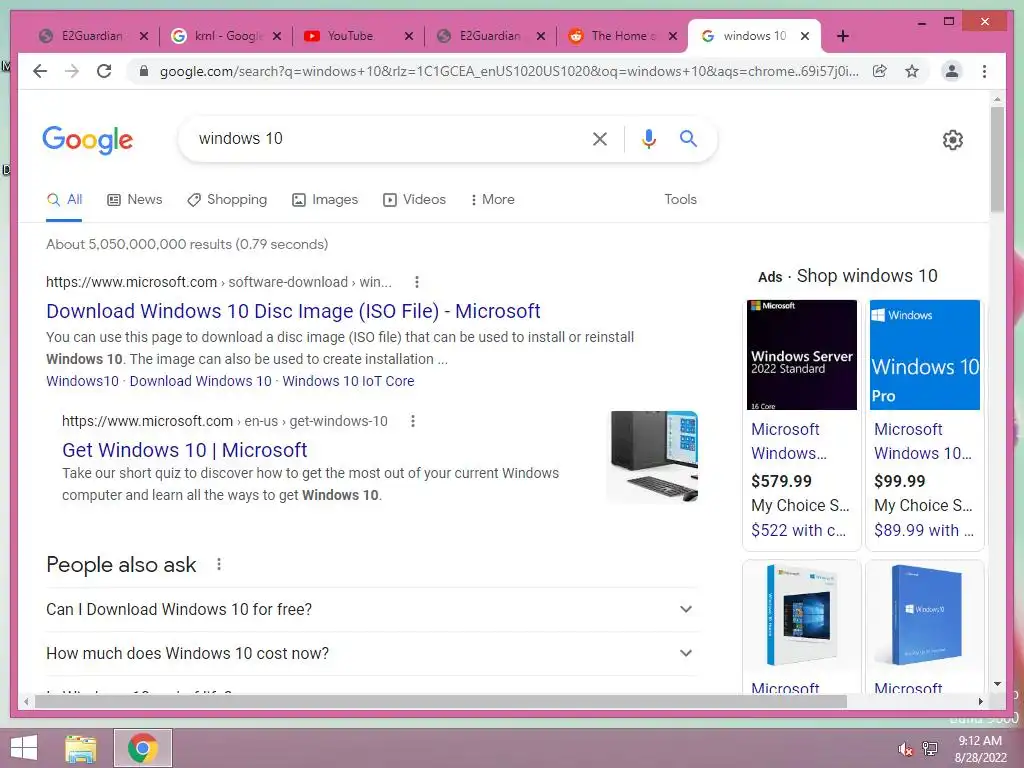Click the forward navigation arrow

click(72, 71)
